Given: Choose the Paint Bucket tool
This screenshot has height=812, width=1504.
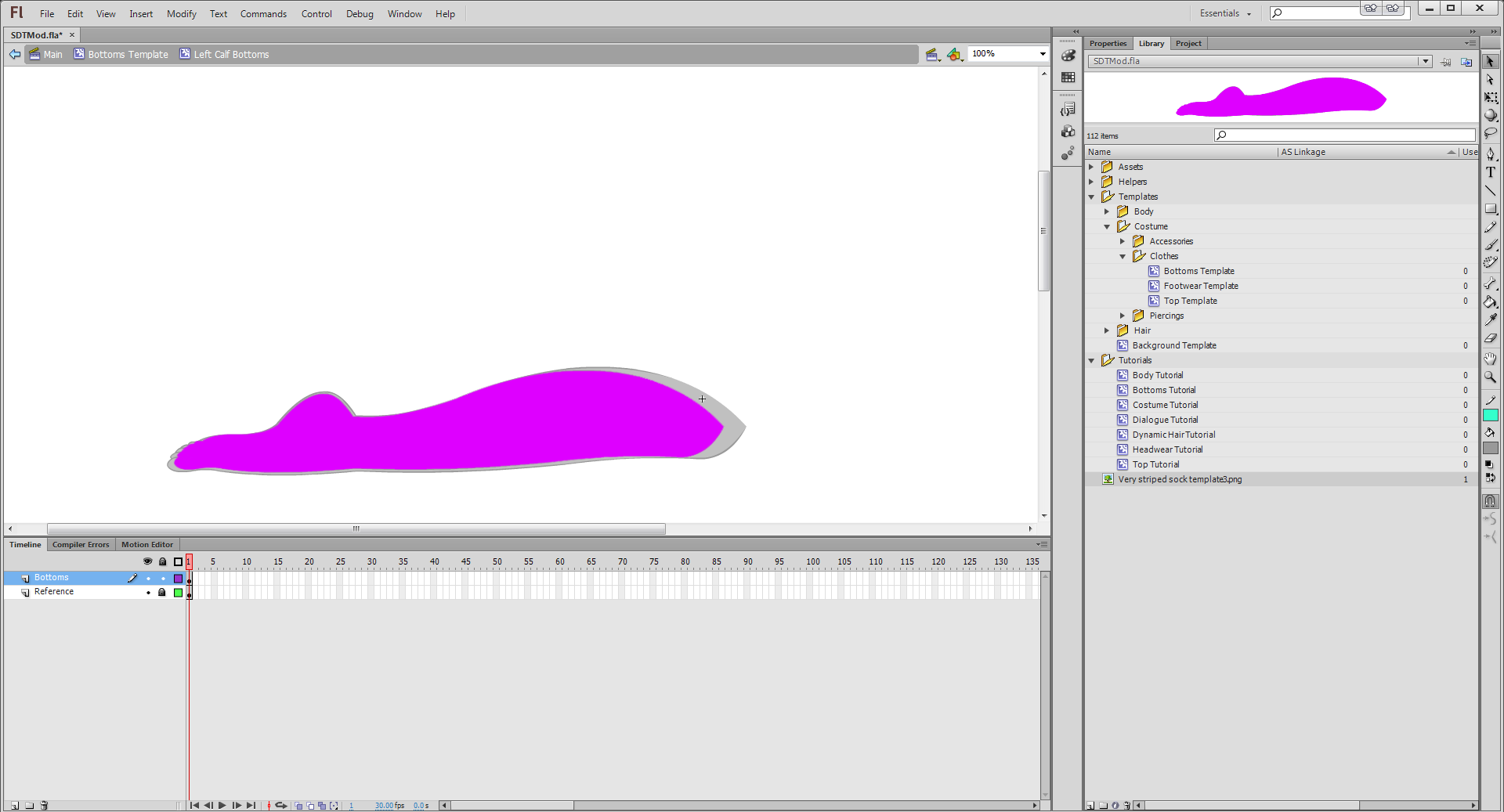Looking at the screenshot, I should pyautogui.click(x=1490, y=302).
